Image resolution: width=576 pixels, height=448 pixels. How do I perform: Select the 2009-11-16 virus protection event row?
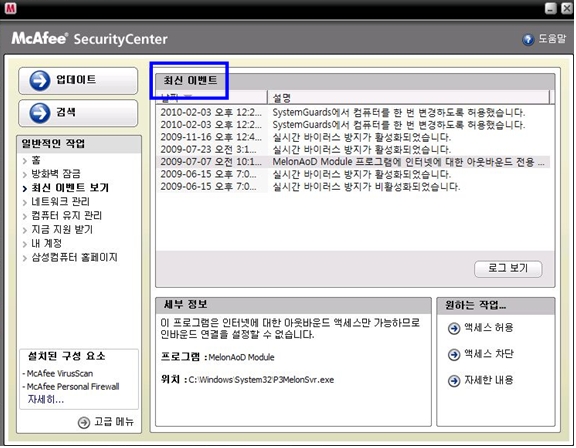coord(353,137)
